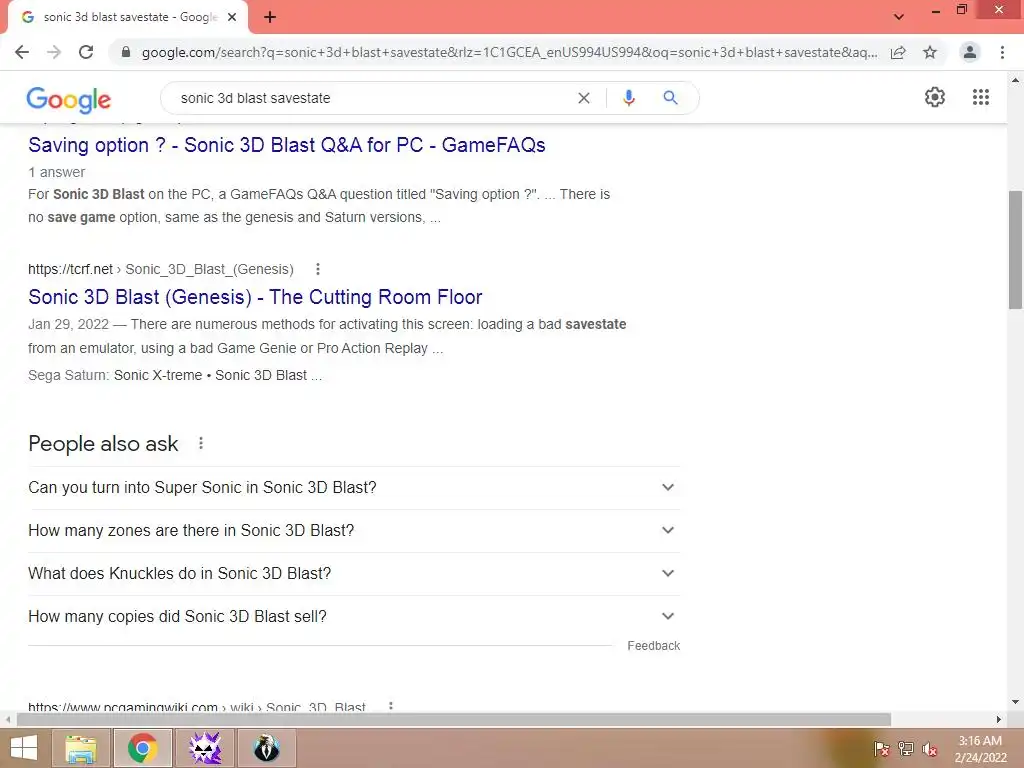The image size is (1024, 768).
Task: Click the network tray icon
Action: [x=905, y=749]
